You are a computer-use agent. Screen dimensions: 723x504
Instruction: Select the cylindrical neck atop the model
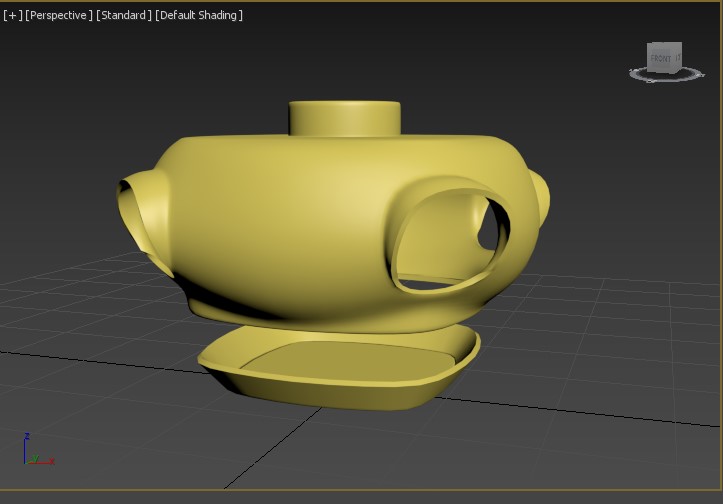[x=345, y=119]
